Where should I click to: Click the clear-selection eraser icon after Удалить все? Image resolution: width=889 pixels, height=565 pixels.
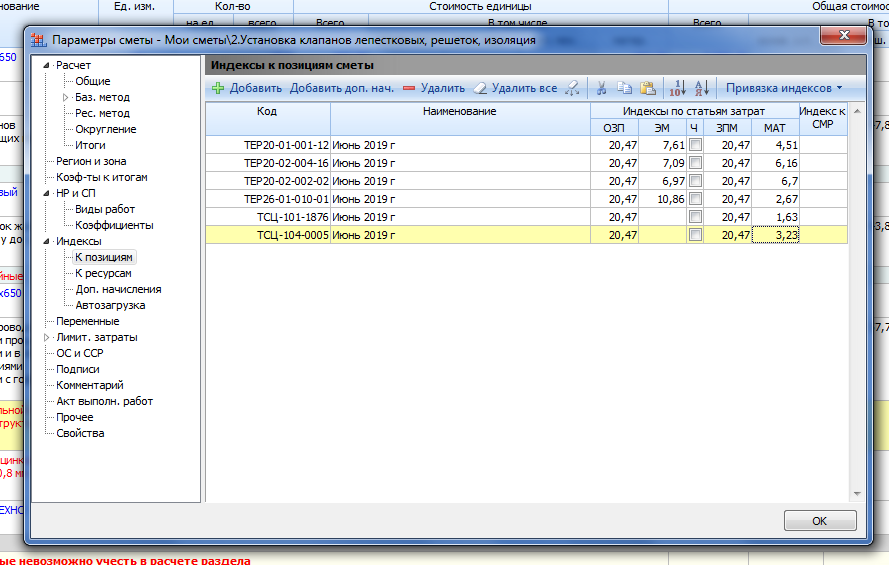[x=572, y=88]
